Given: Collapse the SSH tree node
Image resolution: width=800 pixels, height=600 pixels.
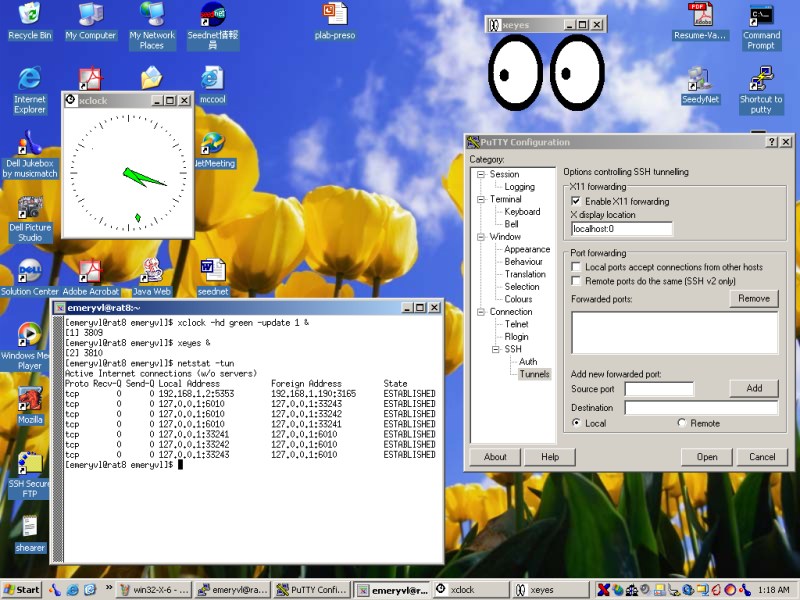Looking at the screenshot, I should point(494,350).
